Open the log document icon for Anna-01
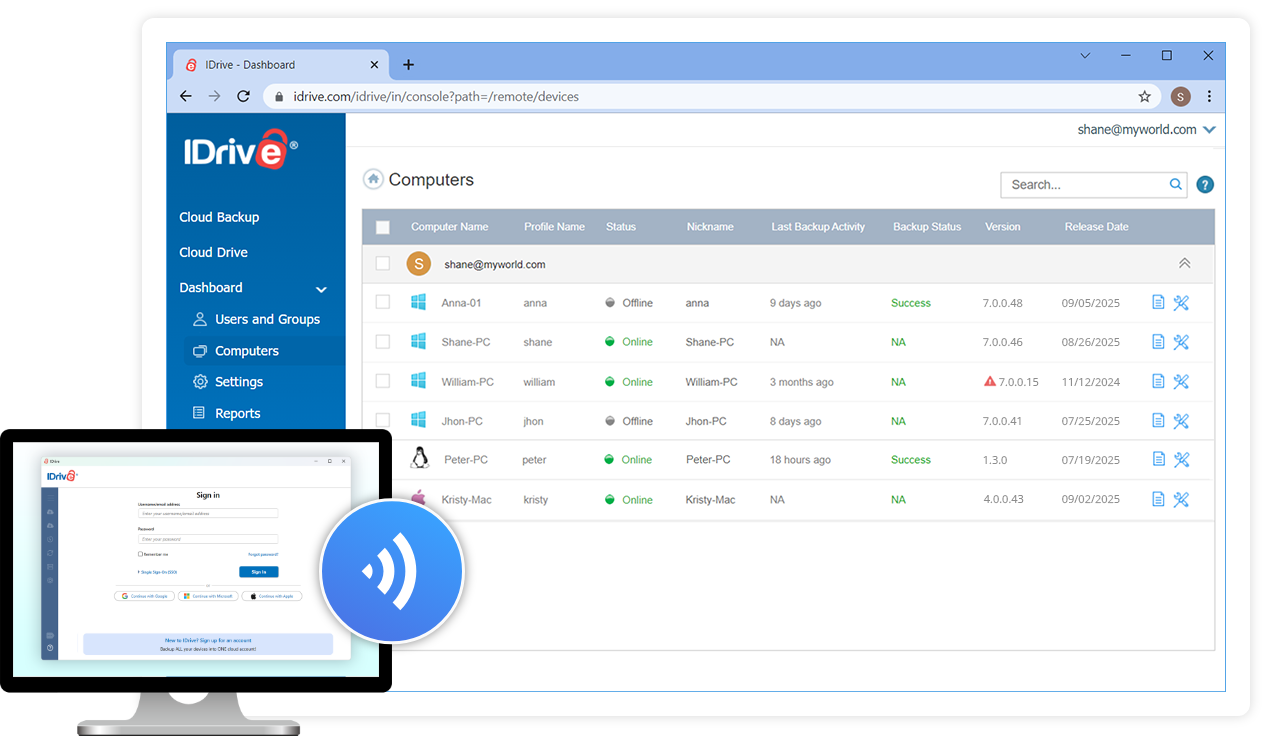The height and width of the screenshot is (736, 1268). click(x=1158, y=302)
